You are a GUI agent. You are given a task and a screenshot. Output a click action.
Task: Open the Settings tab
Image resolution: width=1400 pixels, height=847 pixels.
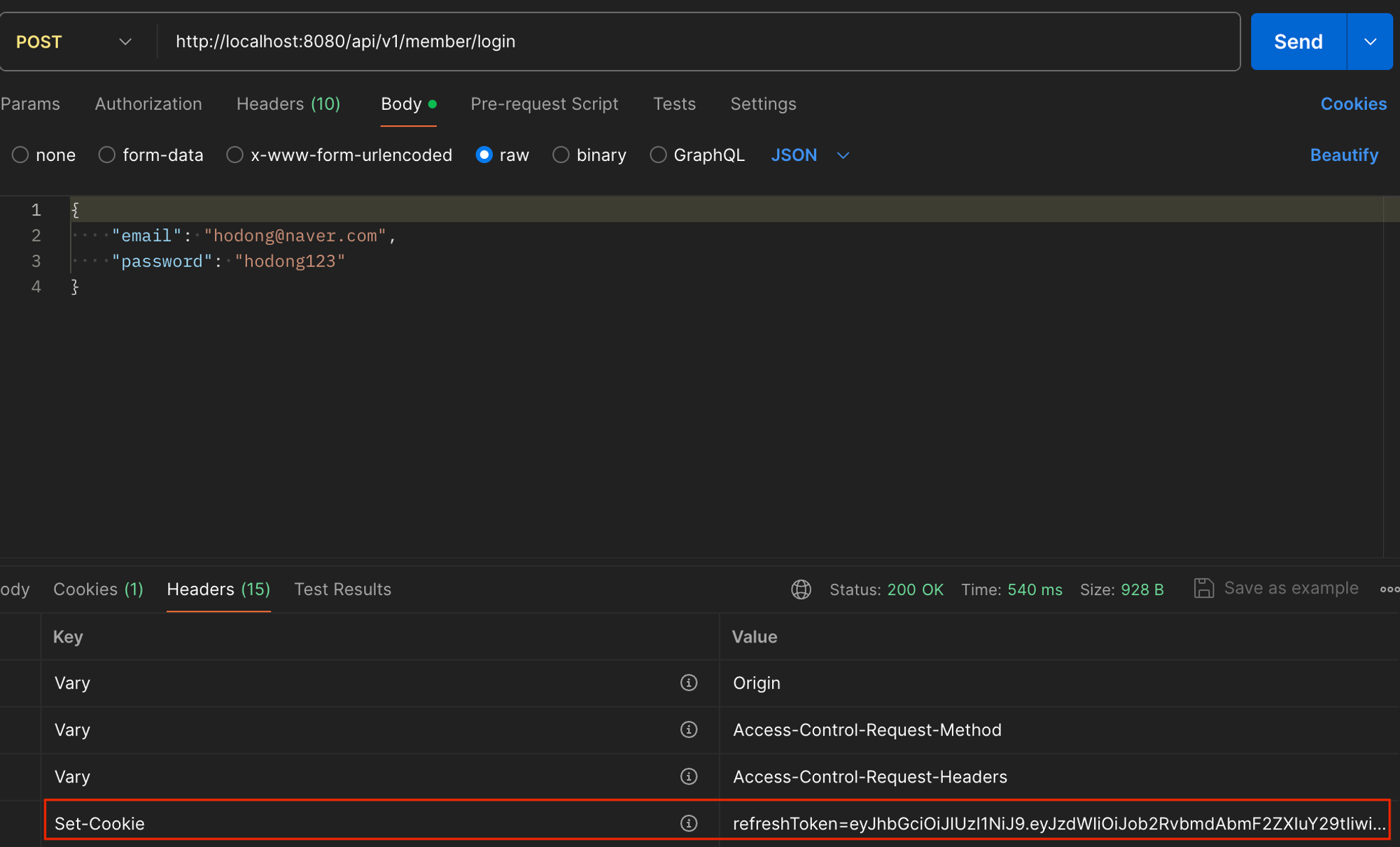tap(763, 104)
